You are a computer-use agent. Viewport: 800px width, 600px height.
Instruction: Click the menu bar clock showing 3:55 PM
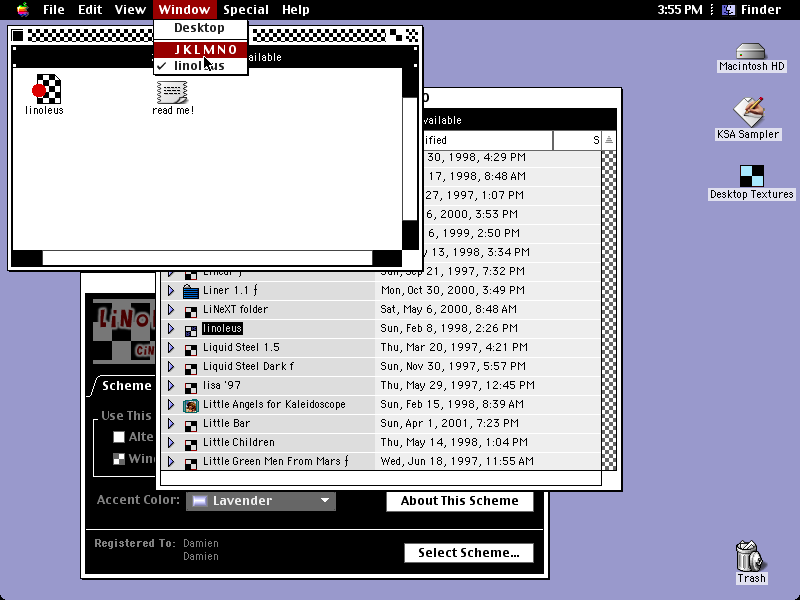tap(680, 10)
